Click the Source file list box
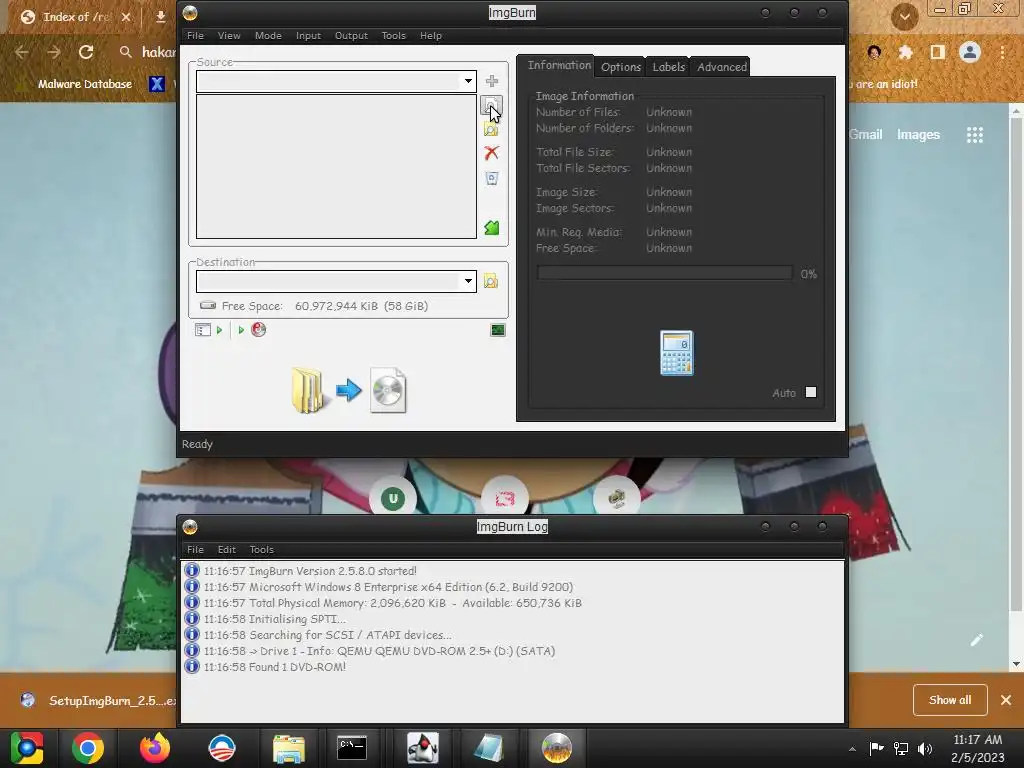This screenshot has height=768, width=1024. (336, 167)
